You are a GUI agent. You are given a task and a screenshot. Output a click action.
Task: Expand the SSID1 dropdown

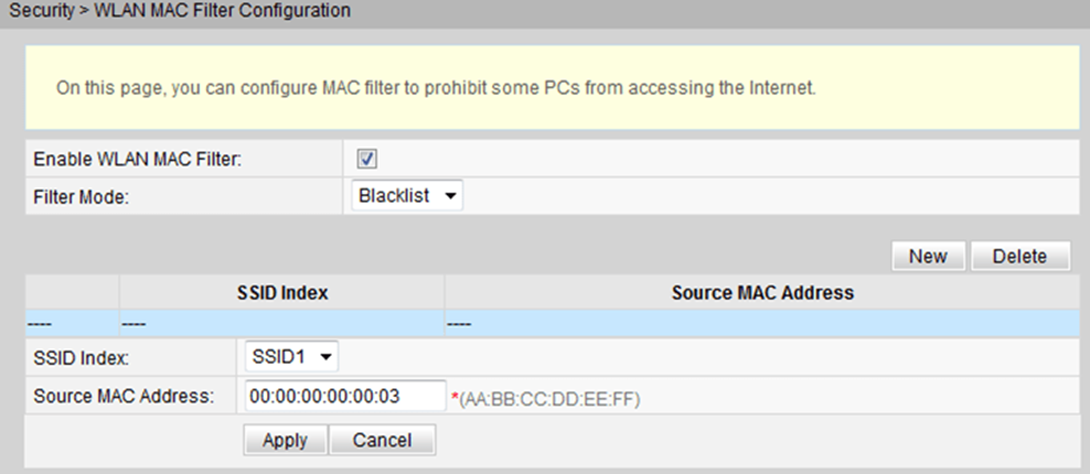click(x=291, y=357)
